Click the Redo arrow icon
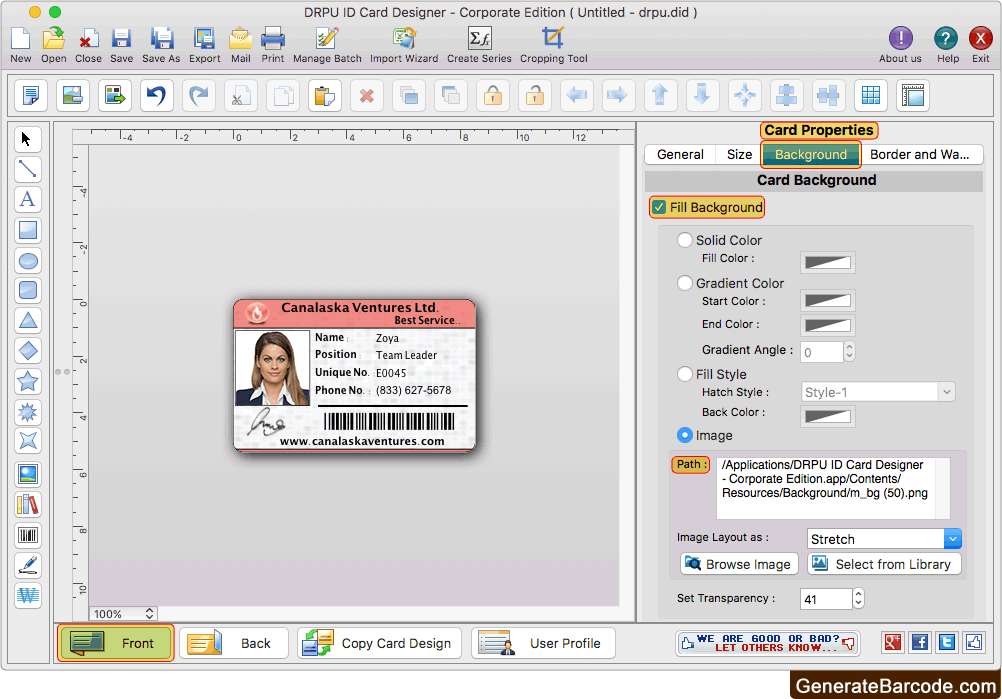The image size is (1002, 699). 199,96
